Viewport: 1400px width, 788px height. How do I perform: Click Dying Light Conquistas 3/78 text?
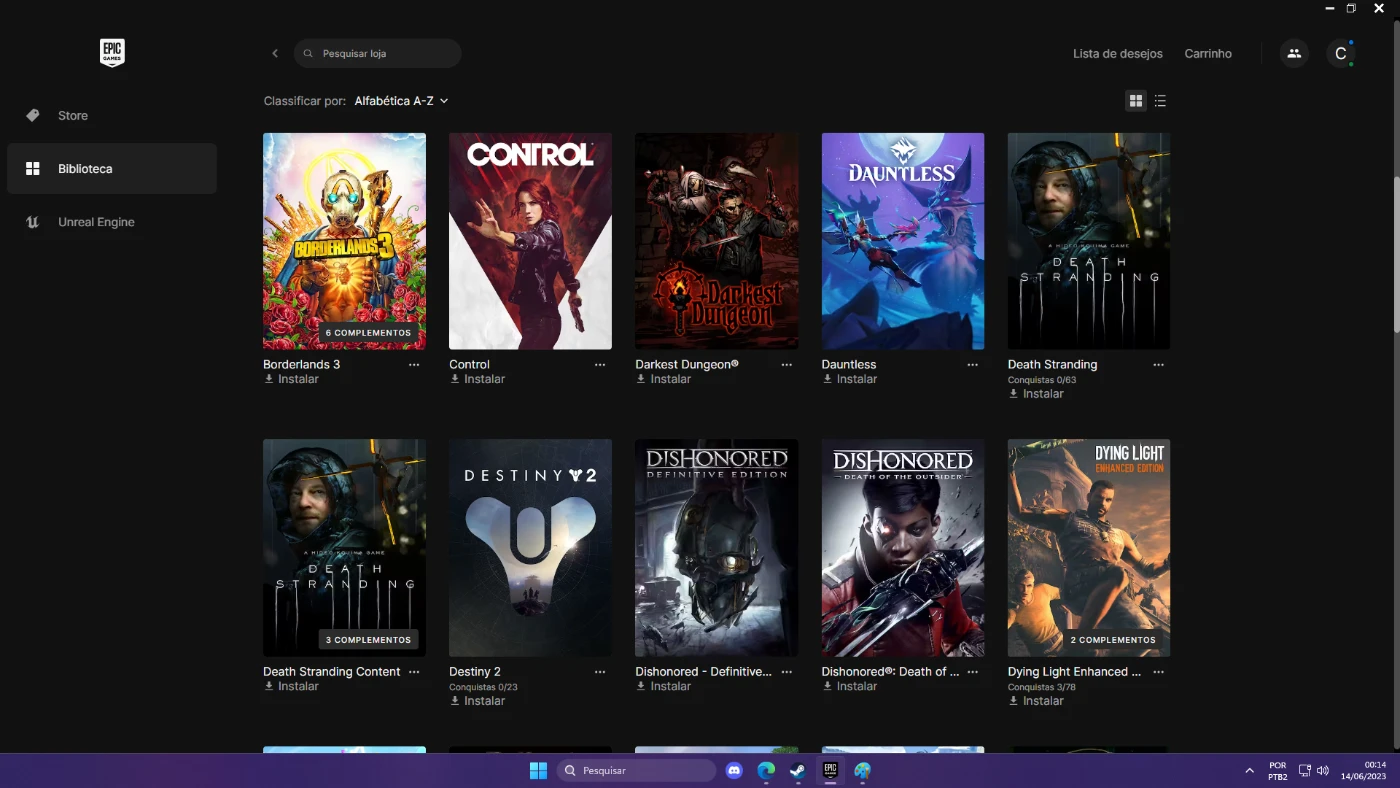coord(1042,687)
